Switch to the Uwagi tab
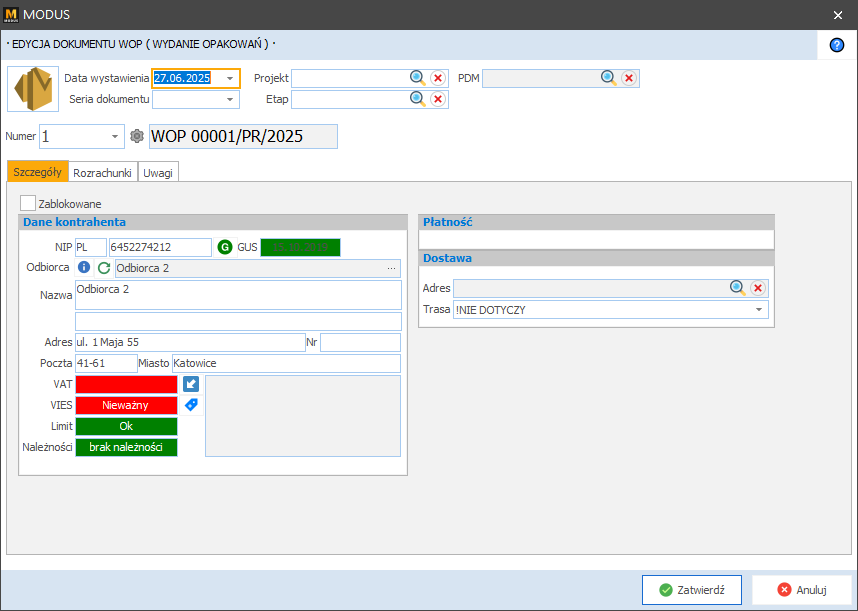This screenshot has height=611, width=858. [158, 172]
